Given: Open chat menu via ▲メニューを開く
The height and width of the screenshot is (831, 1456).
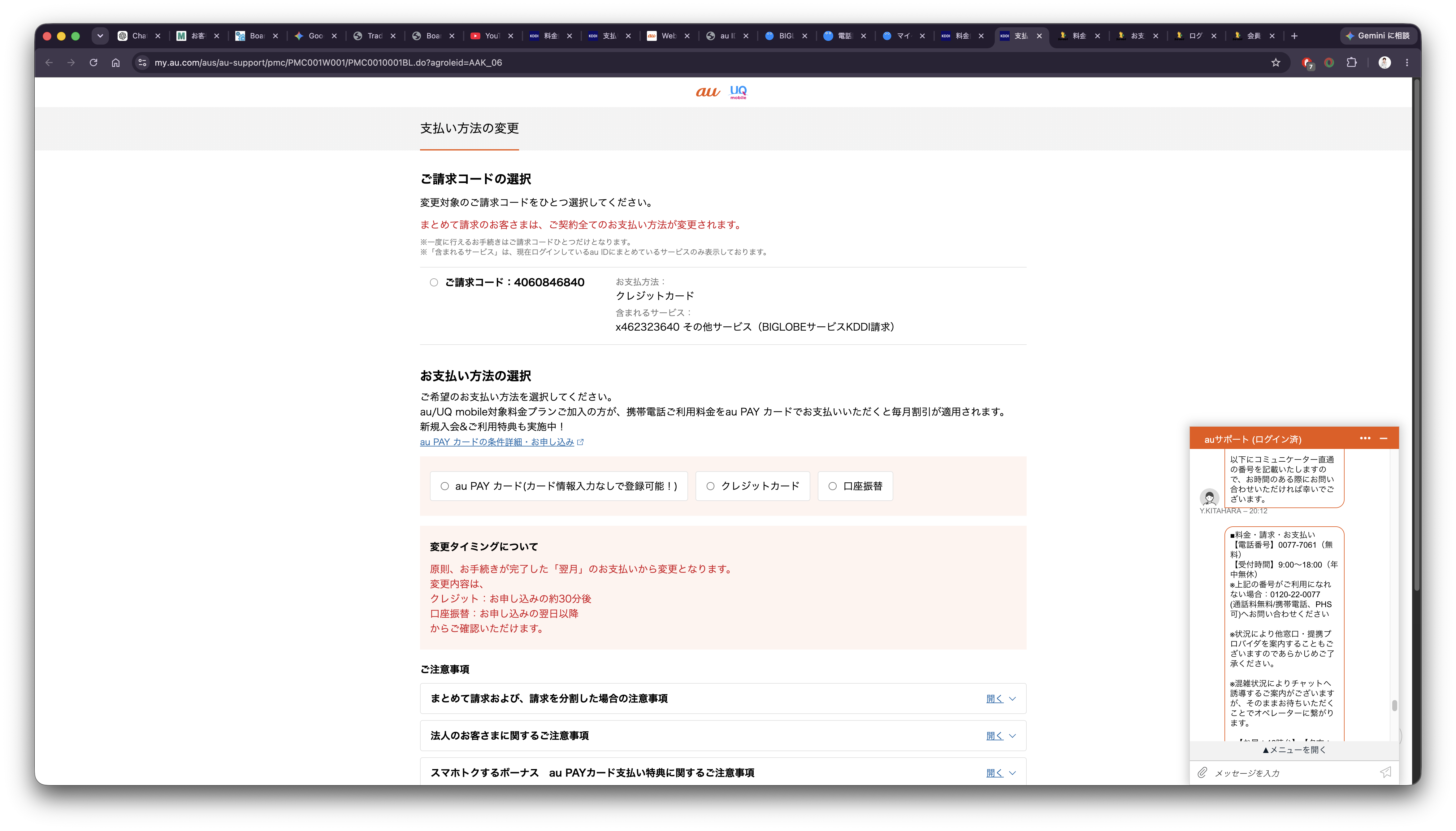Looking at the screenshot, I should 1294,750.
